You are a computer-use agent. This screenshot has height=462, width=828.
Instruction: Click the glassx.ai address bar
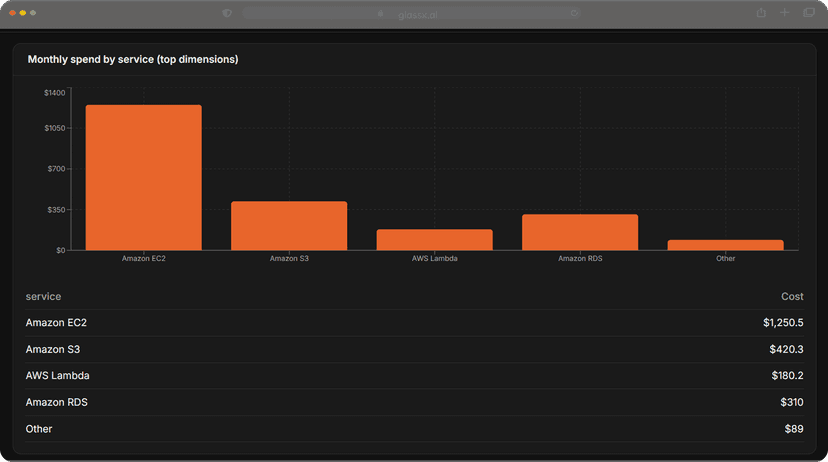[412, 14]
